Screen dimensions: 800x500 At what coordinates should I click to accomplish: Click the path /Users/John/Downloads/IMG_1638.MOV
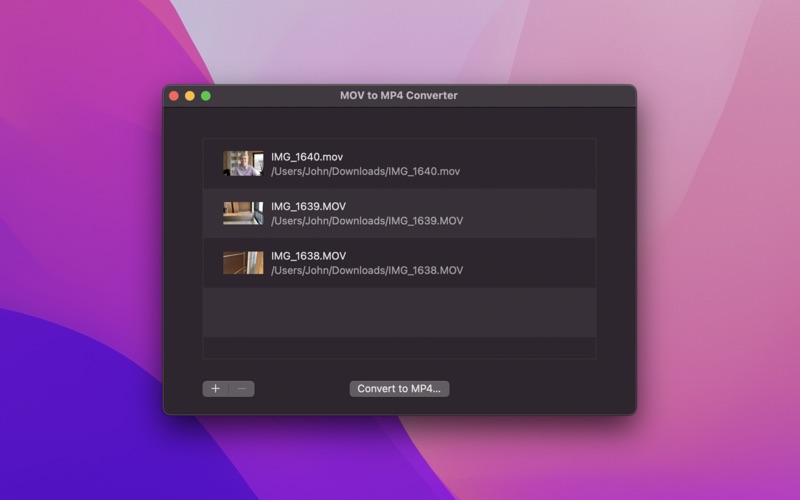point(367,270)
